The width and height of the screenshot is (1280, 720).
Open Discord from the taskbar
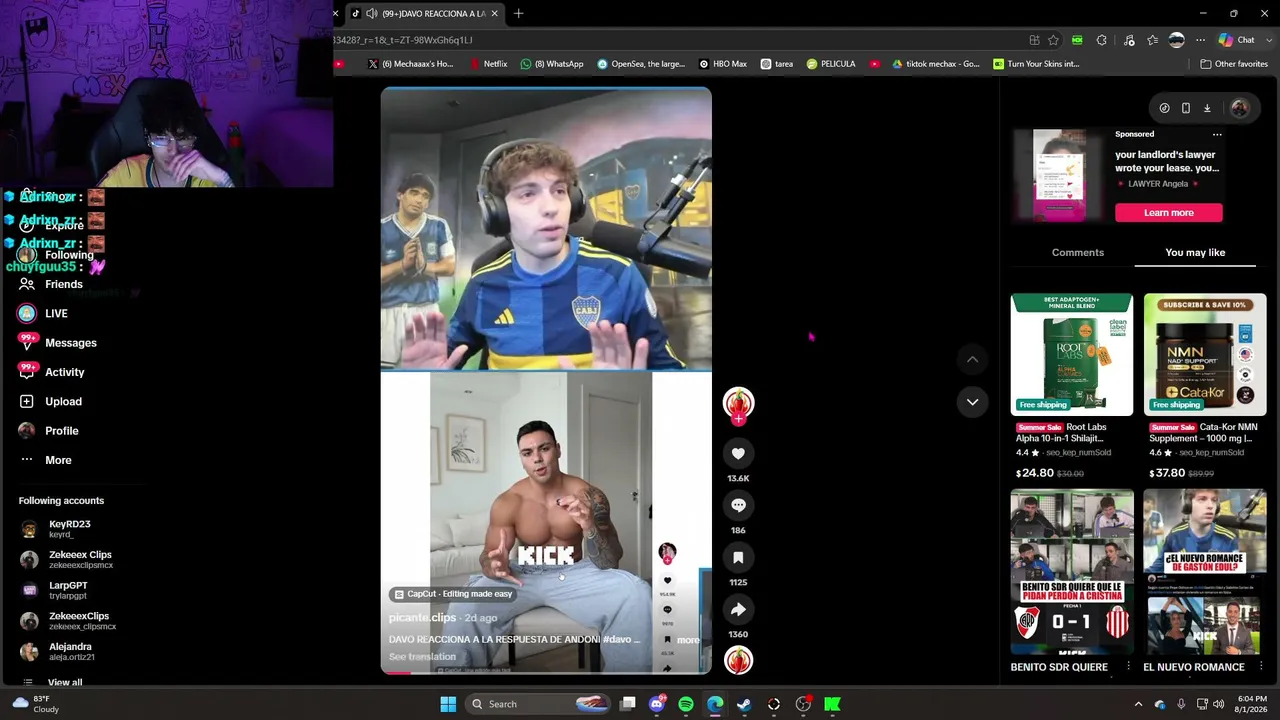pyautogui.click(x=657, y=704)
